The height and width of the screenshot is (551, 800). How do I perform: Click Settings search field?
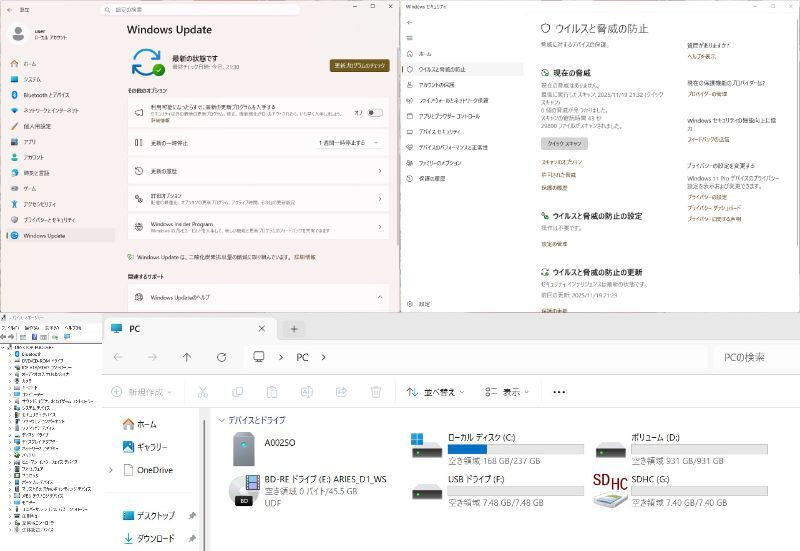(x=200, y=10)
